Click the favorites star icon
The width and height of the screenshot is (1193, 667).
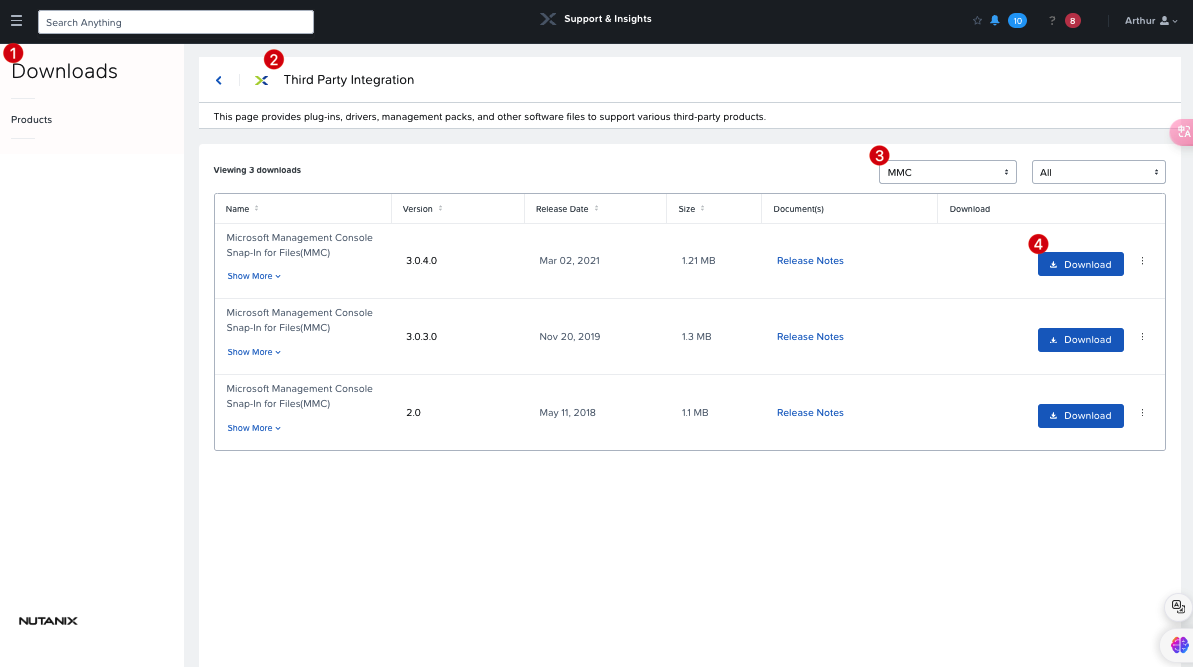977,21
